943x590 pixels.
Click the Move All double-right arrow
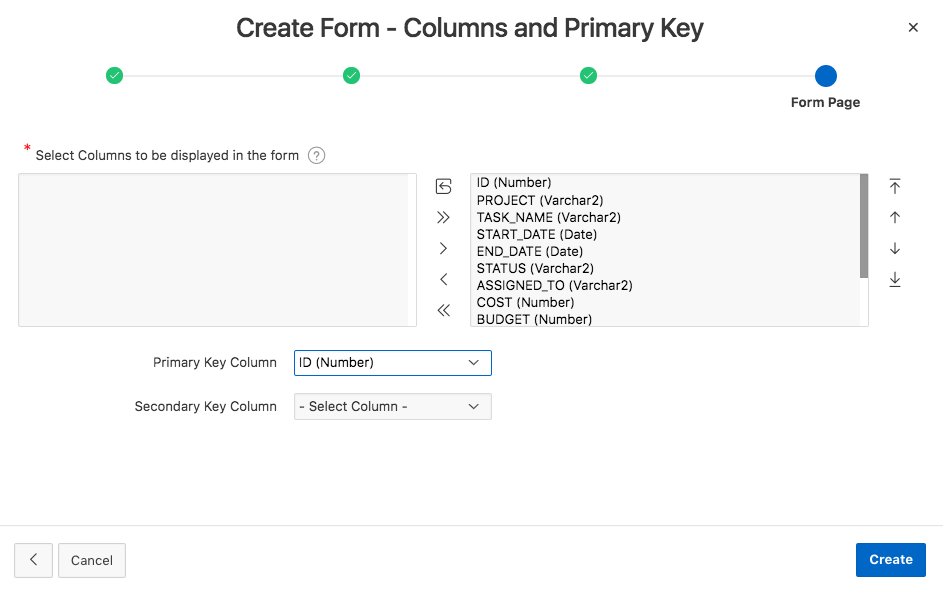tap(444, 217)
